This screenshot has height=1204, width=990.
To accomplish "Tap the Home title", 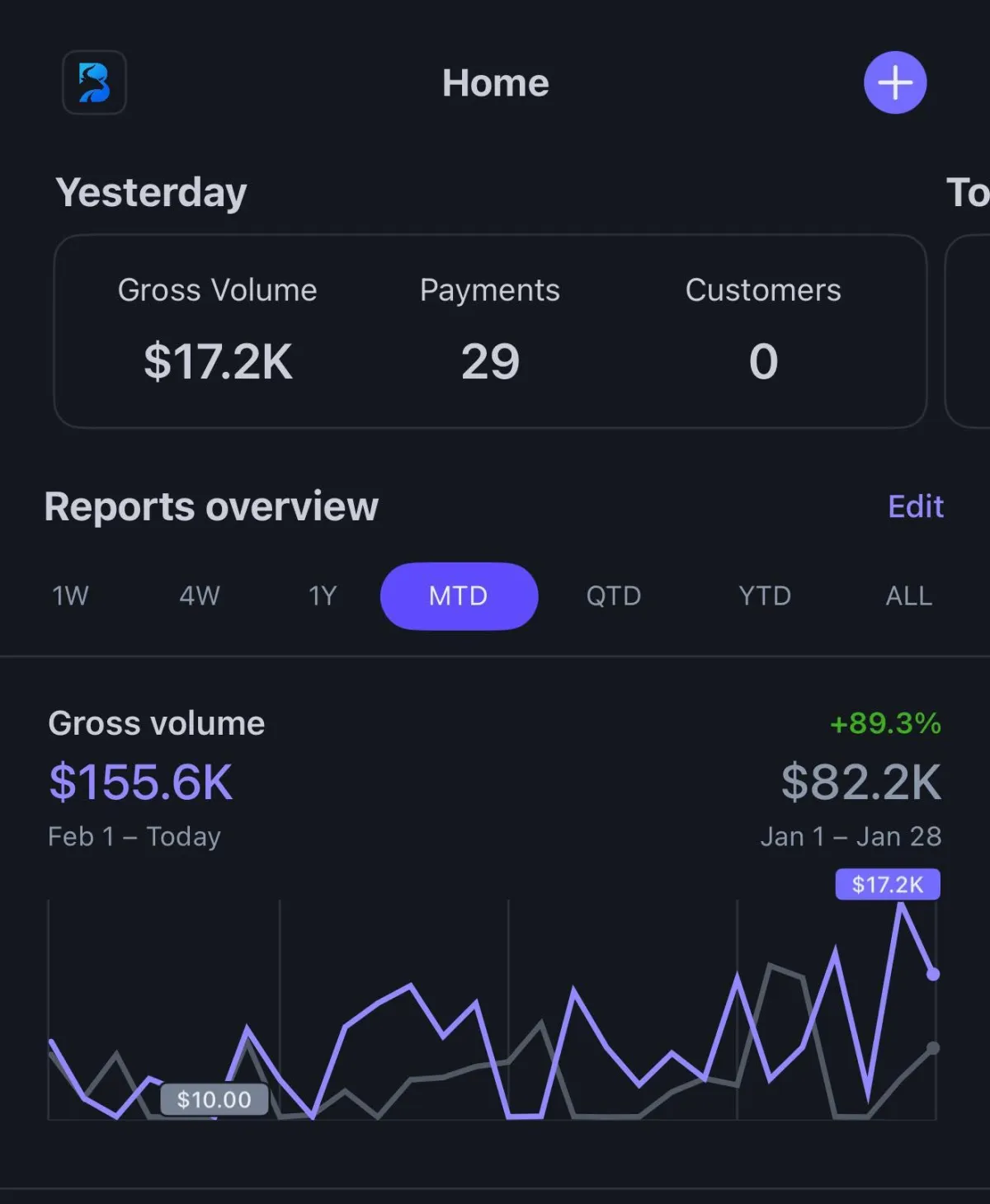I will [x=495, y=82].
